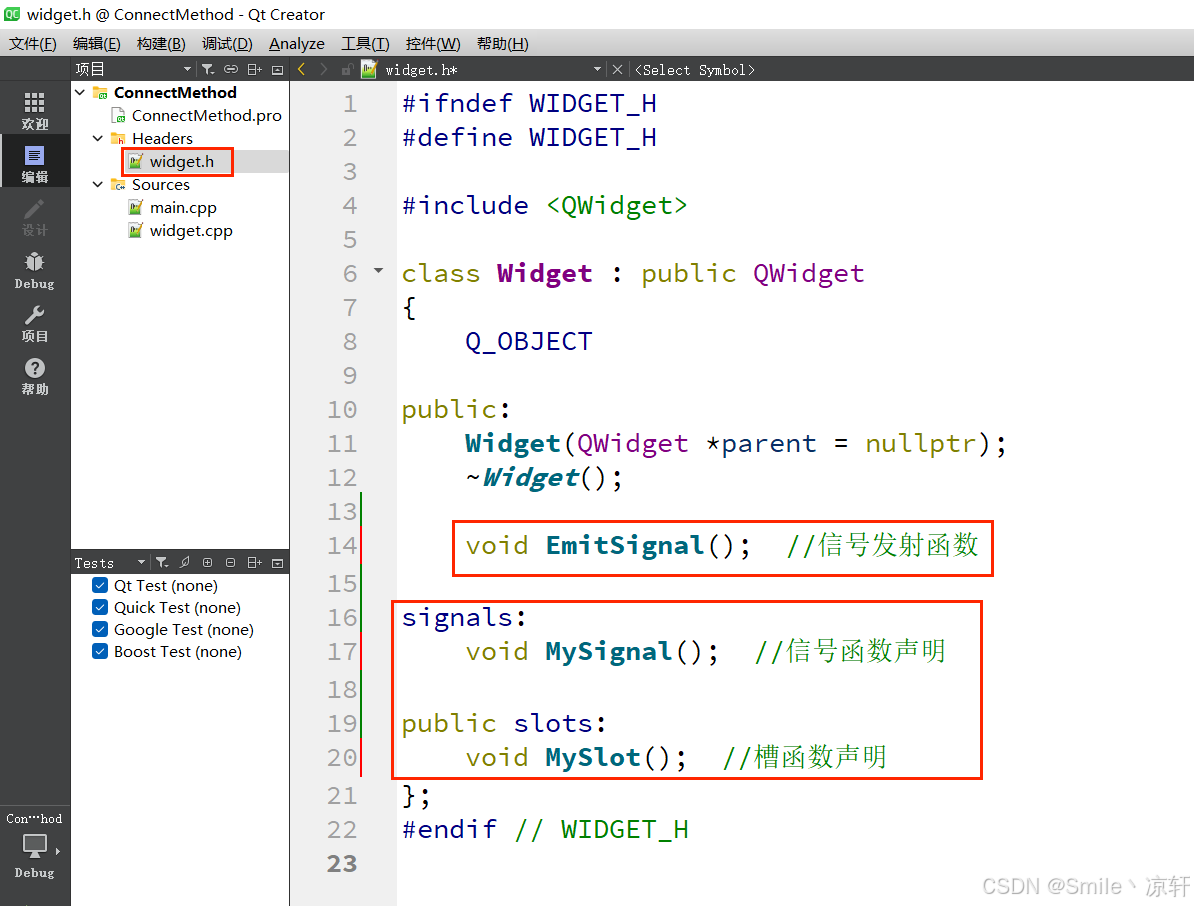Switch to Edit (编辑) mode
1194x906 pixels.
click(x=34, y=164)
